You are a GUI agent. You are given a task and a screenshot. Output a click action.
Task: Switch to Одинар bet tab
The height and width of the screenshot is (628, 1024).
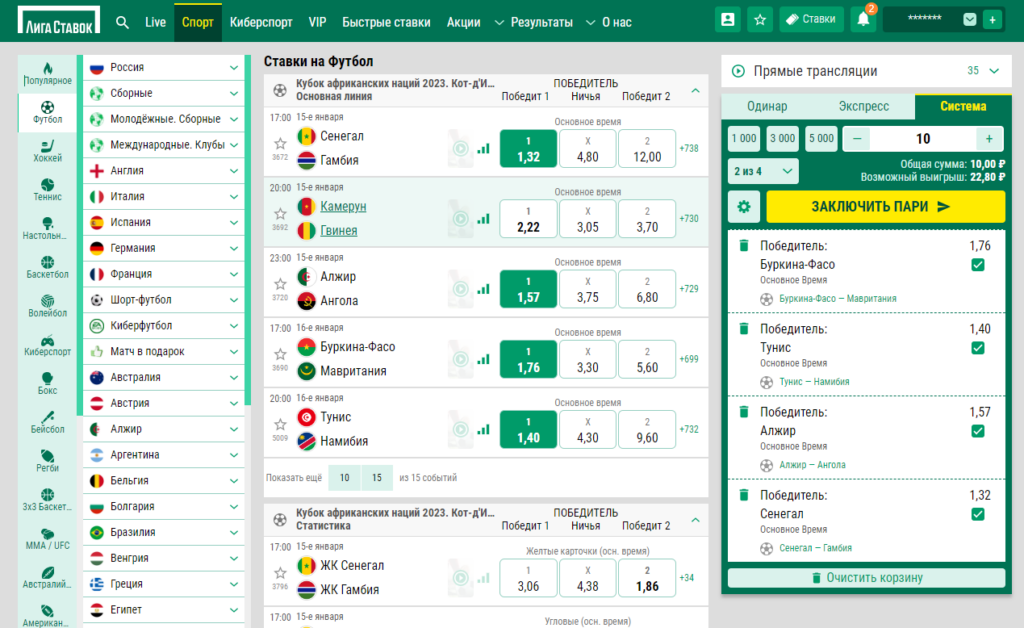767,106
